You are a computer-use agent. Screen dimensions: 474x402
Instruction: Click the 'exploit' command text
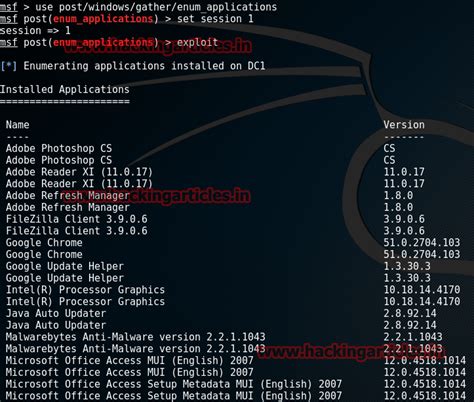click(197, 43)
